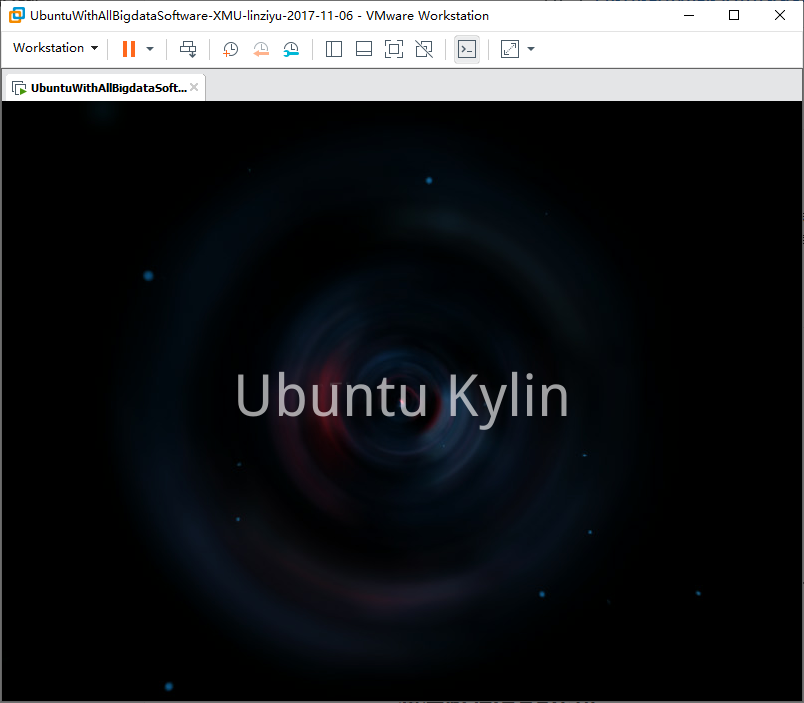Switch to Unity mode
The image size is (804, 703).
pyautogui.click(x=424, y=49)
